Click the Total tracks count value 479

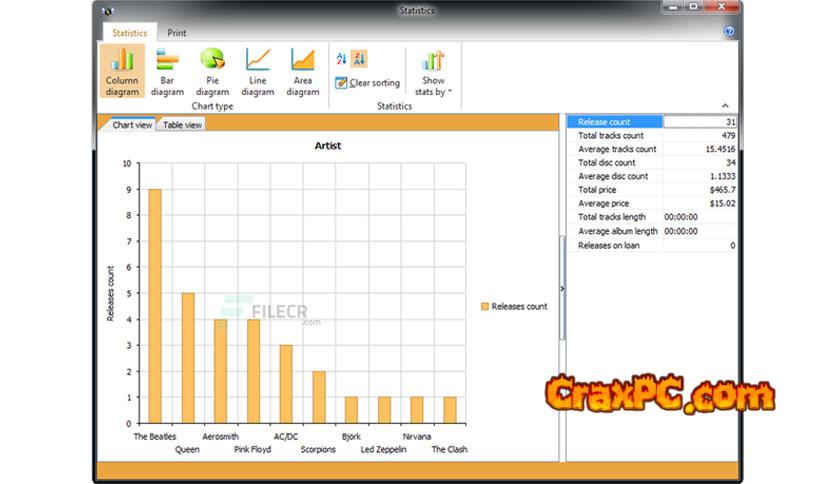(728, 135)
